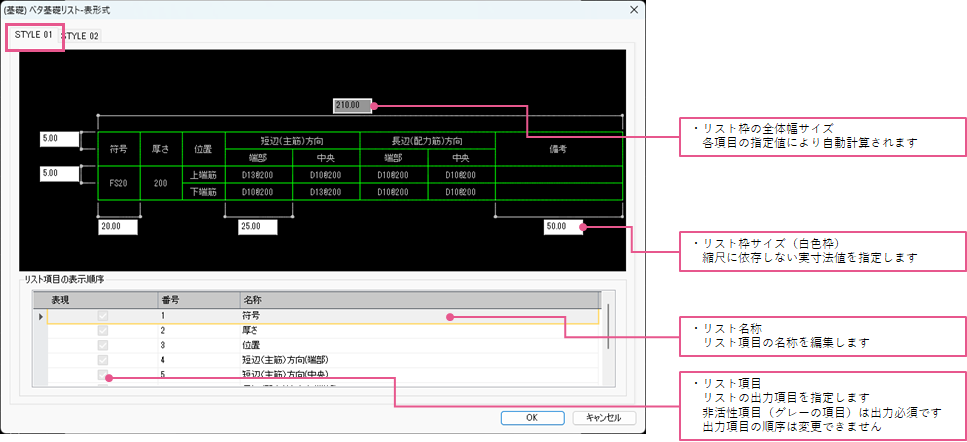967x442 pixels.
Task: Select the 位置 name cell in list
Action: click(419, 345)
